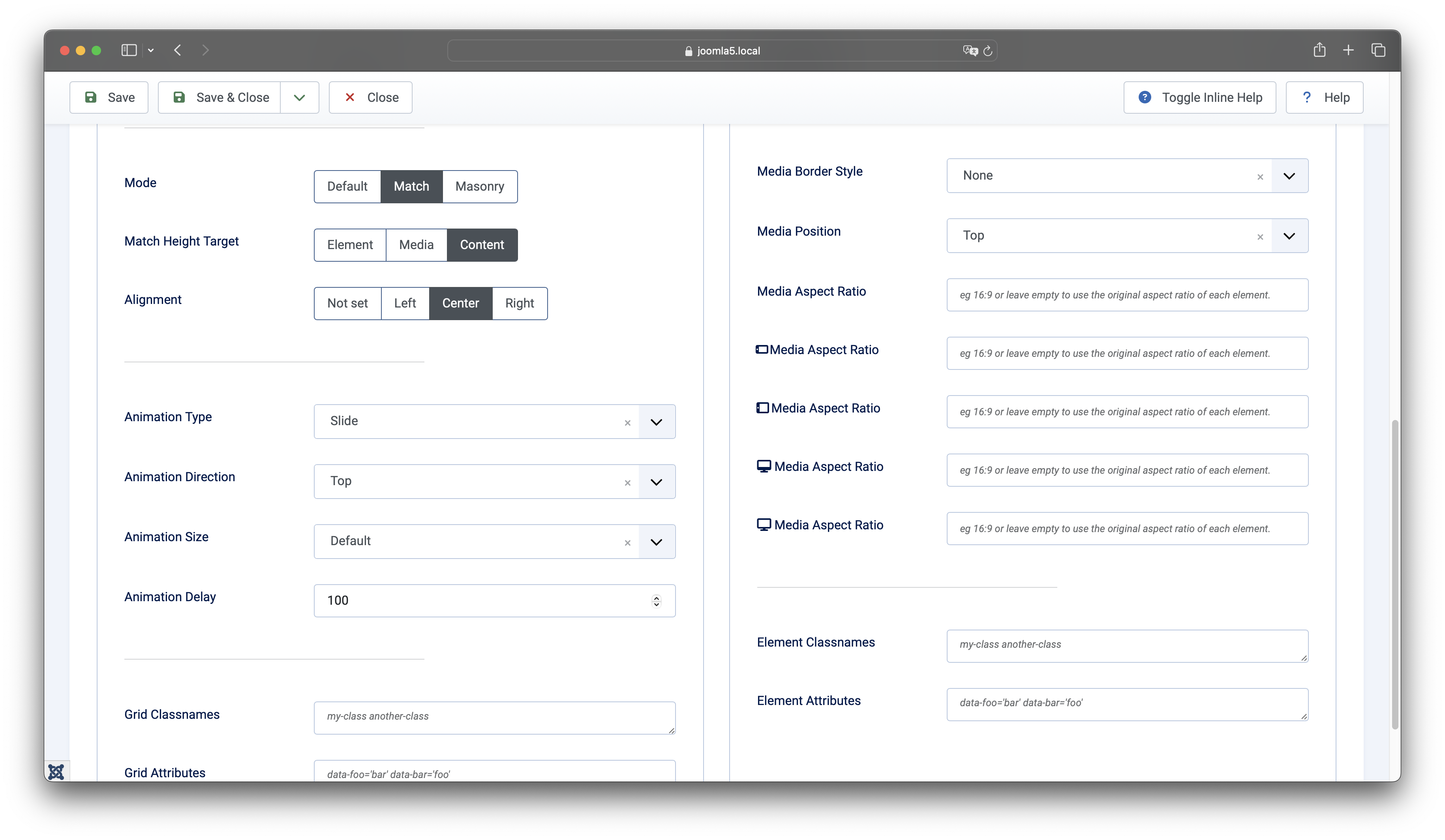1445x840 pixels.
Task: Focus the Animation Delay field showing 100
Action: coord(494,600)
